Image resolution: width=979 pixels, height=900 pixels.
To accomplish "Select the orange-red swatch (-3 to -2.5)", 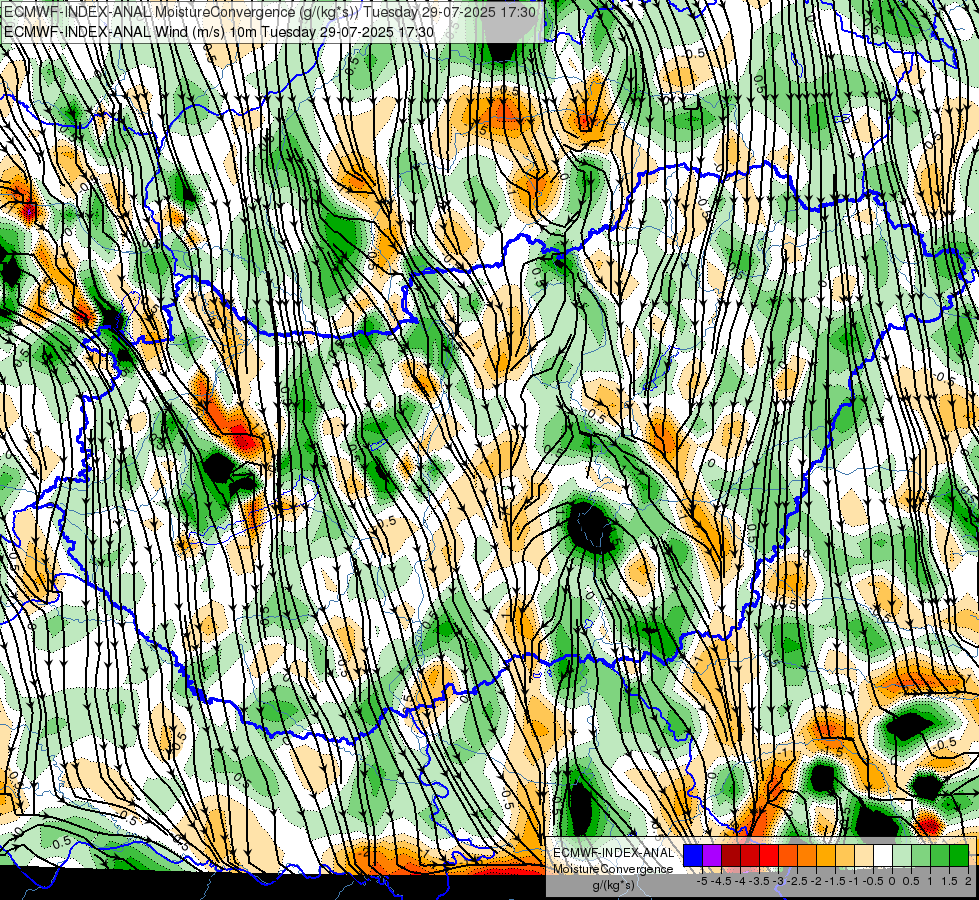I will (x=788, y=856).
